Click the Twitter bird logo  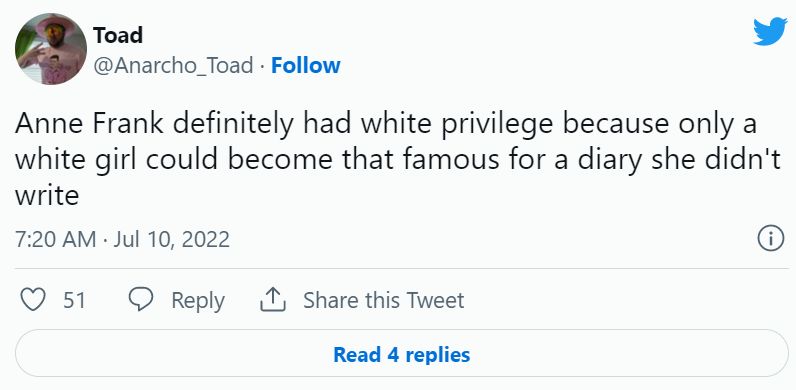click(770, 32)
